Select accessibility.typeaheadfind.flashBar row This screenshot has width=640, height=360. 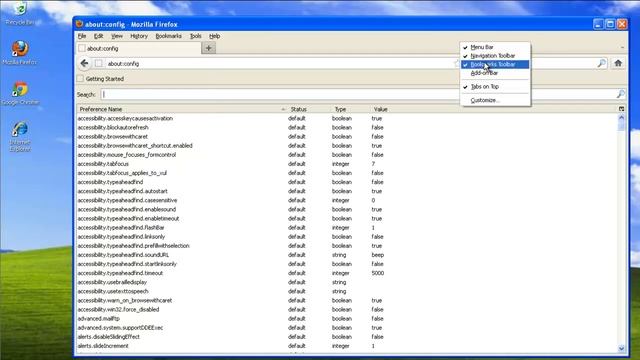347,227
